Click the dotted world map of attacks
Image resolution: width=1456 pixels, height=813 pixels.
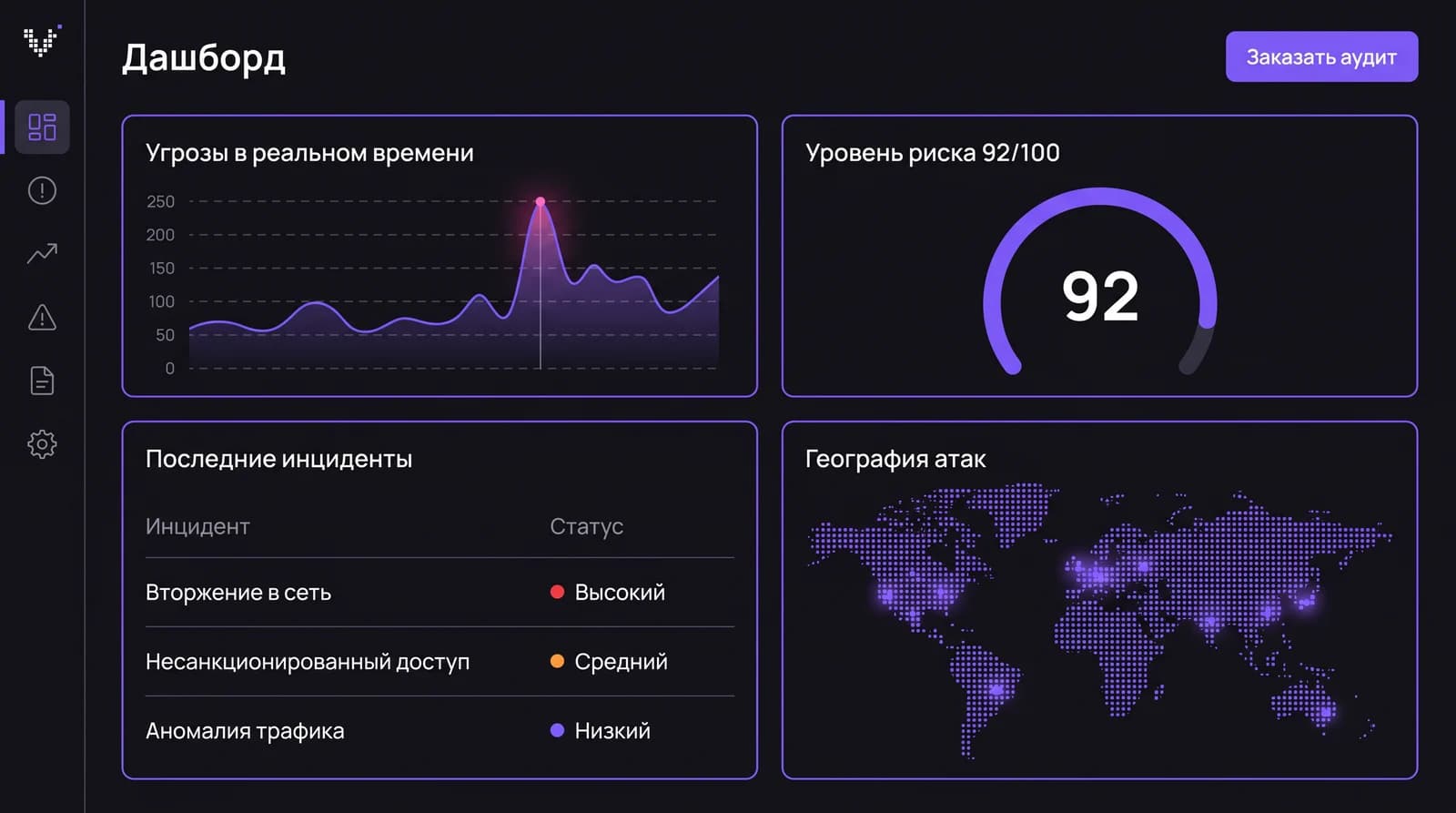point(1099,621)
